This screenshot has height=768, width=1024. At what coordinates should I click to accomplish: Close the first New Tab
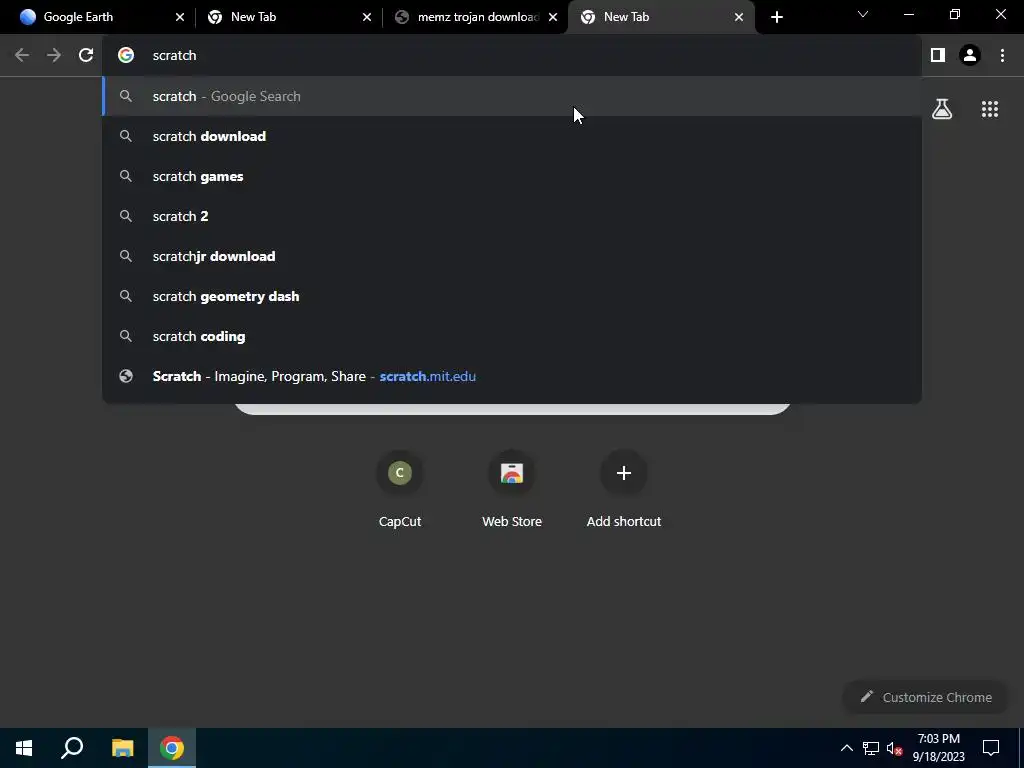(366, 17)
